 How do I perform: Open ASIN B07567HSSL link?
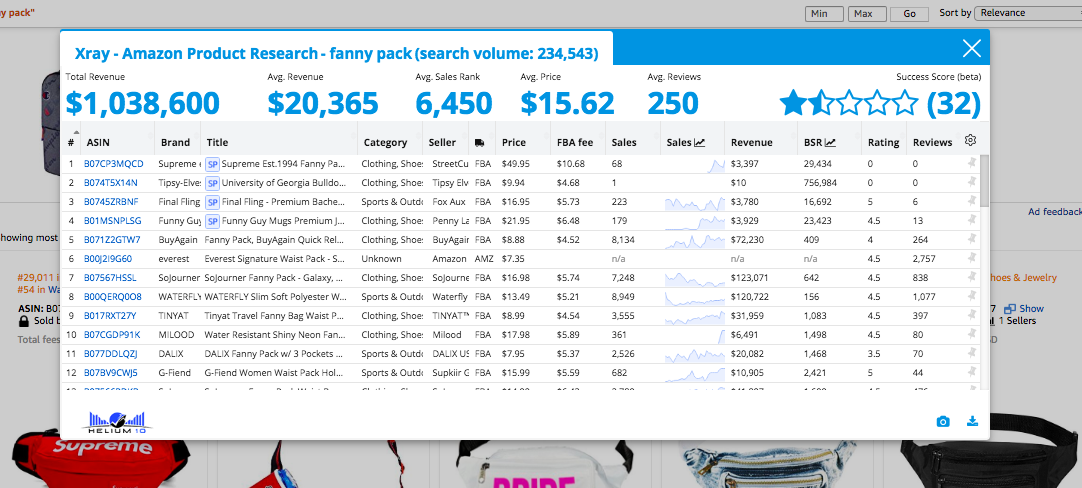[110, 277]
